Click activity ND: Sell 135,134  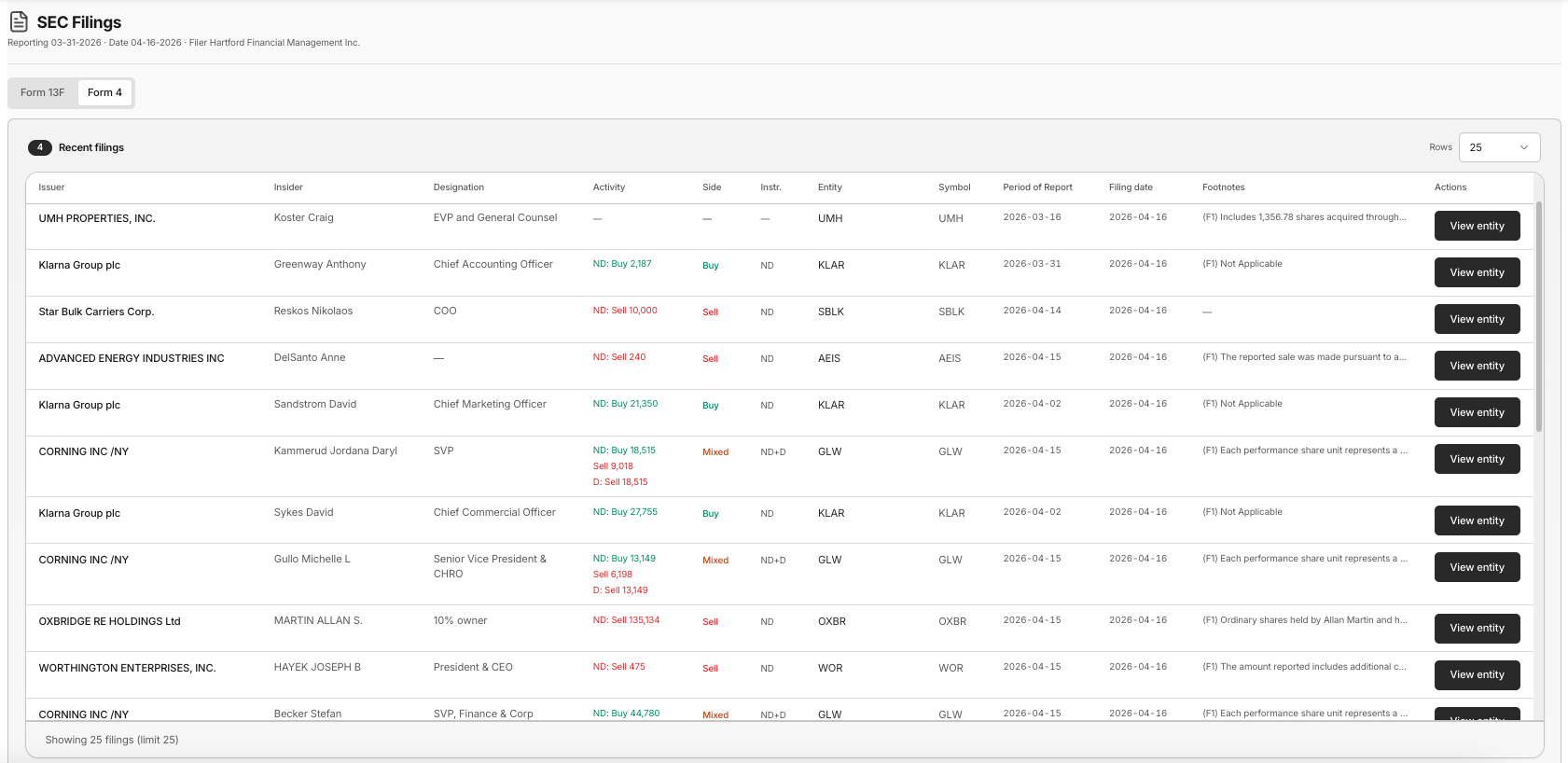(x=626, y=620)
